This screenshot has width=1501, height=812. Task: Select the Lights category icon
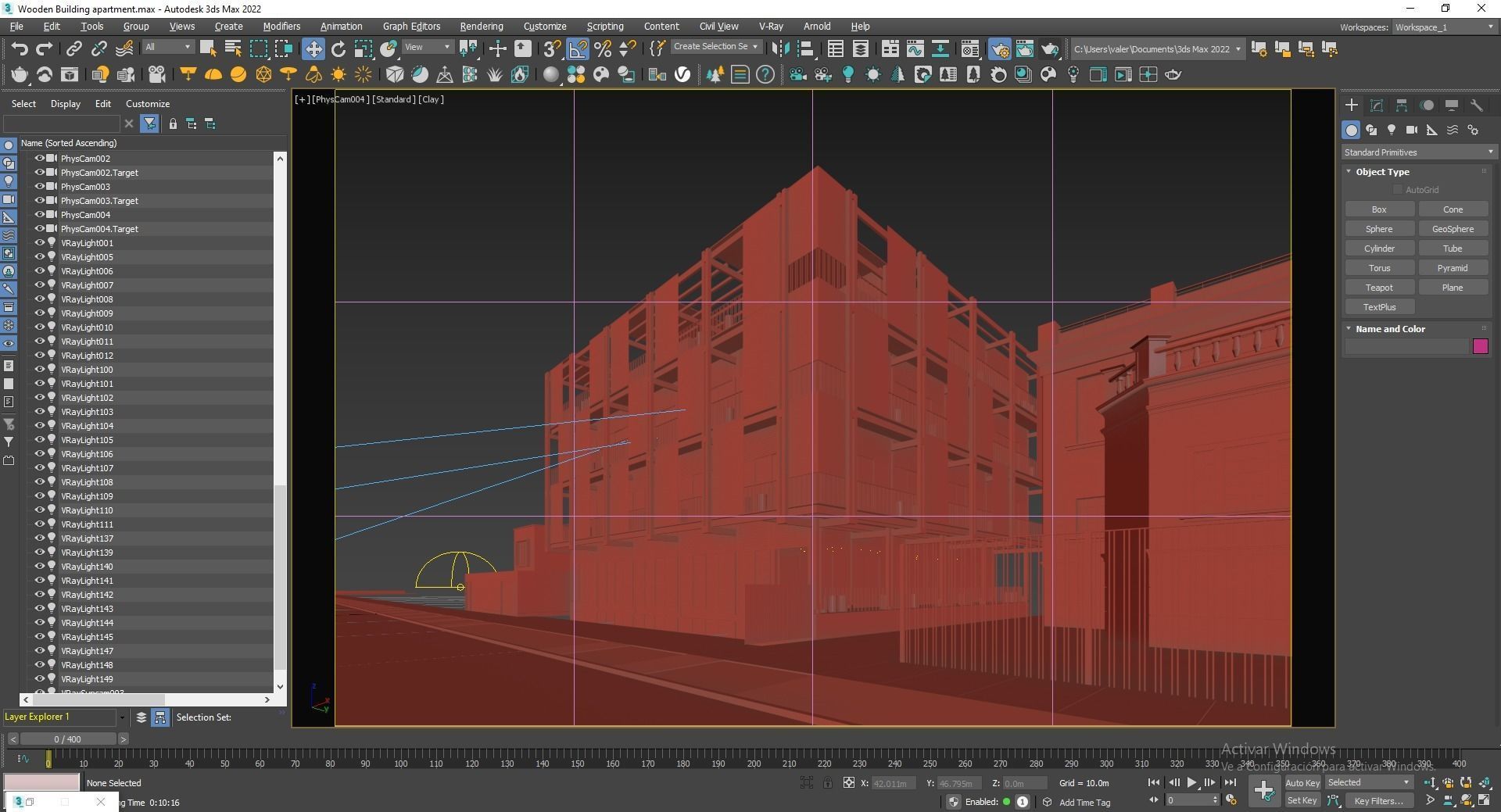(x=1392, y=130)
